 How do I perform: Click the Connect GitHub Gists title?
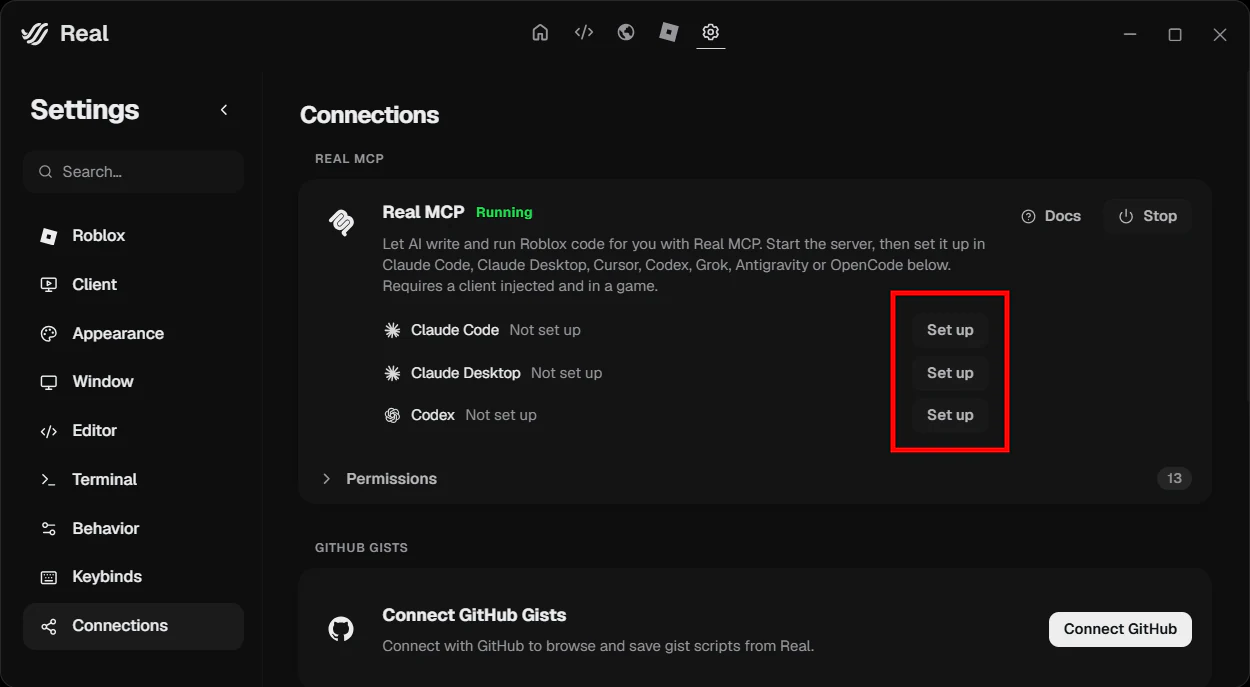point(474,615)
